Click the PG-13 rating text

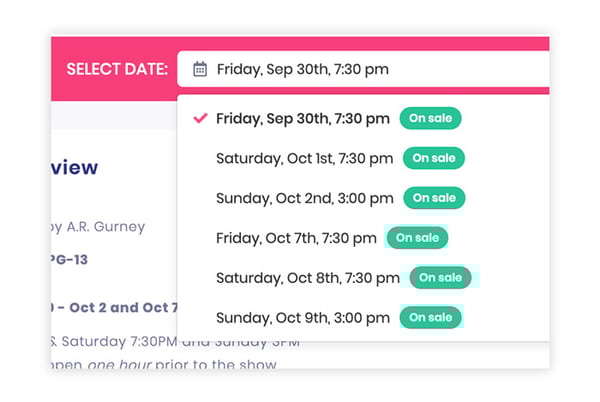tap(69, 260)
